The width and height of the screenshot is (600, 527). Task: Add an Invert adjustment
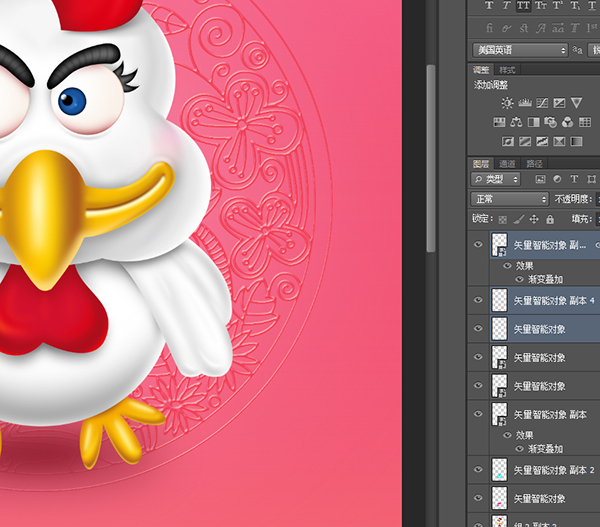(507, 142)
